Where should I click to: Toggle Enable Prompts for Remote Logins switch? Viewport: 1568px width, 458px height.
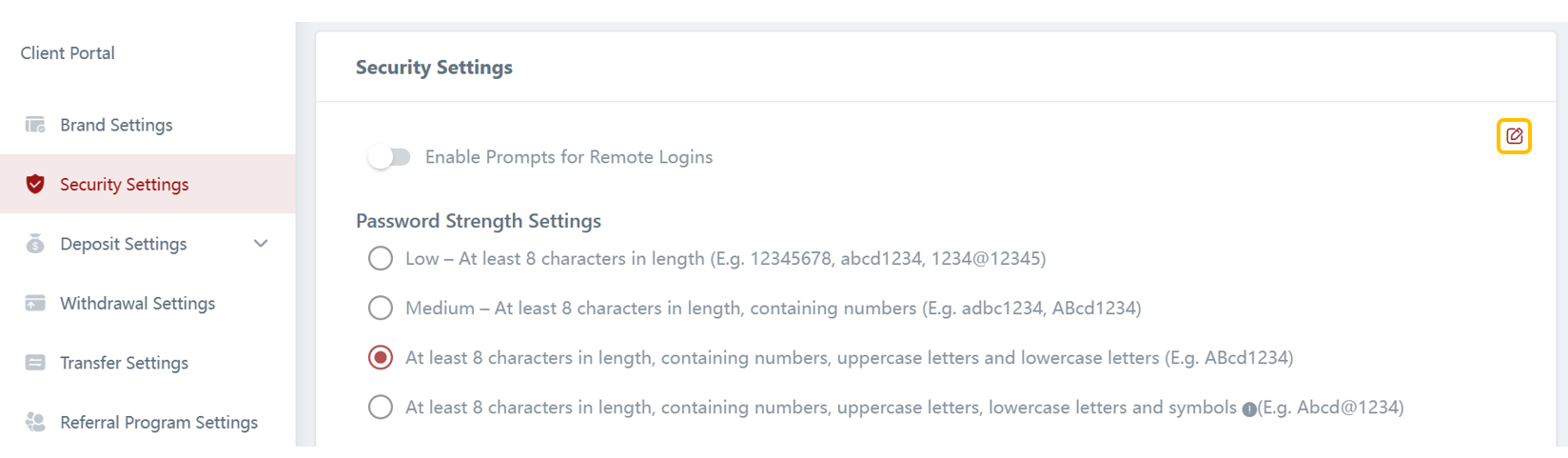point(389,157)
